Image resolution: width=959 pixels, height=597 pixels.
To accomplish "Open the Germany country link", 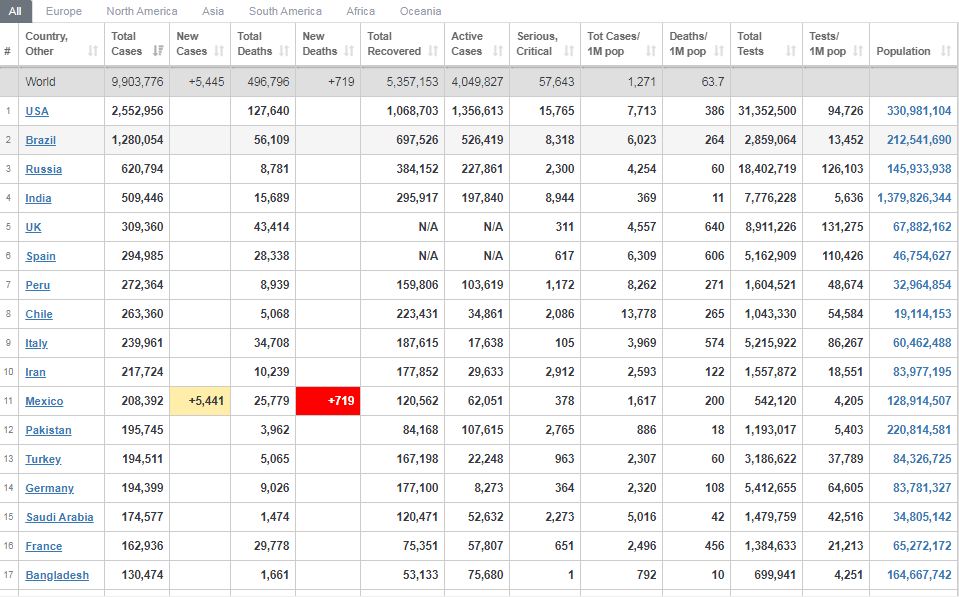I will coord(50,488).
